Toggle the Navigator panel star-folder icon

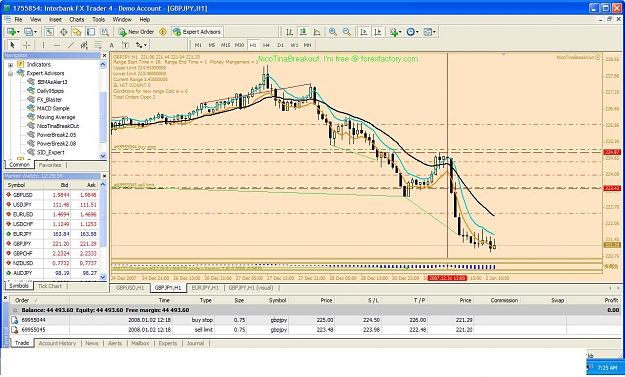coord(77,32)
